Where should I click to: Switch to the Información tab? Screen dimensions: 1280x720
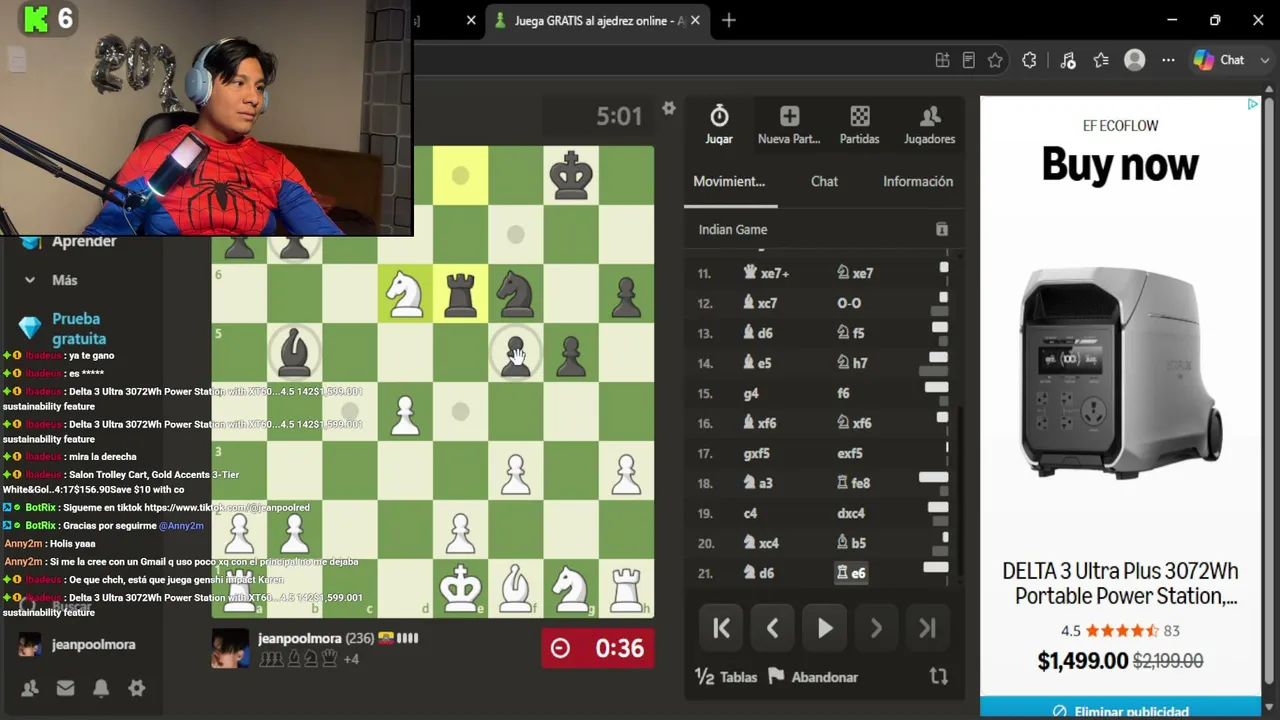point(918,181)
